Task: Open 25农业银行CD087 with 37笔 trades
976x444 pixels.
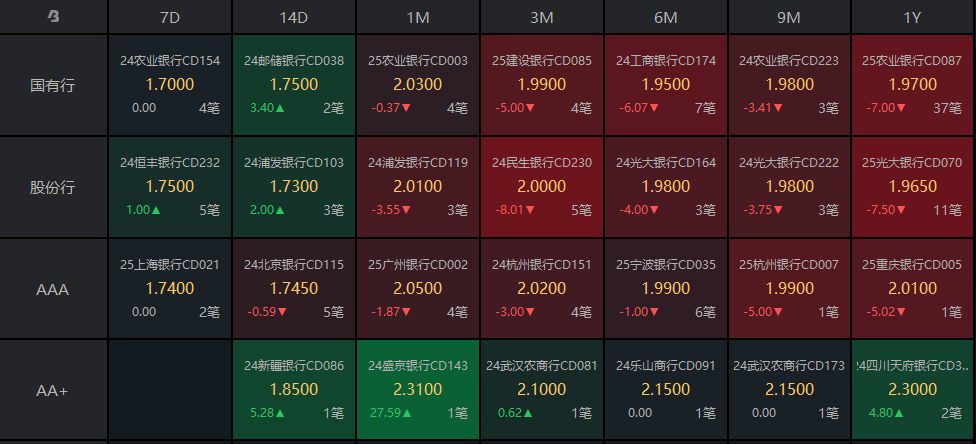Action: point(912,85)
